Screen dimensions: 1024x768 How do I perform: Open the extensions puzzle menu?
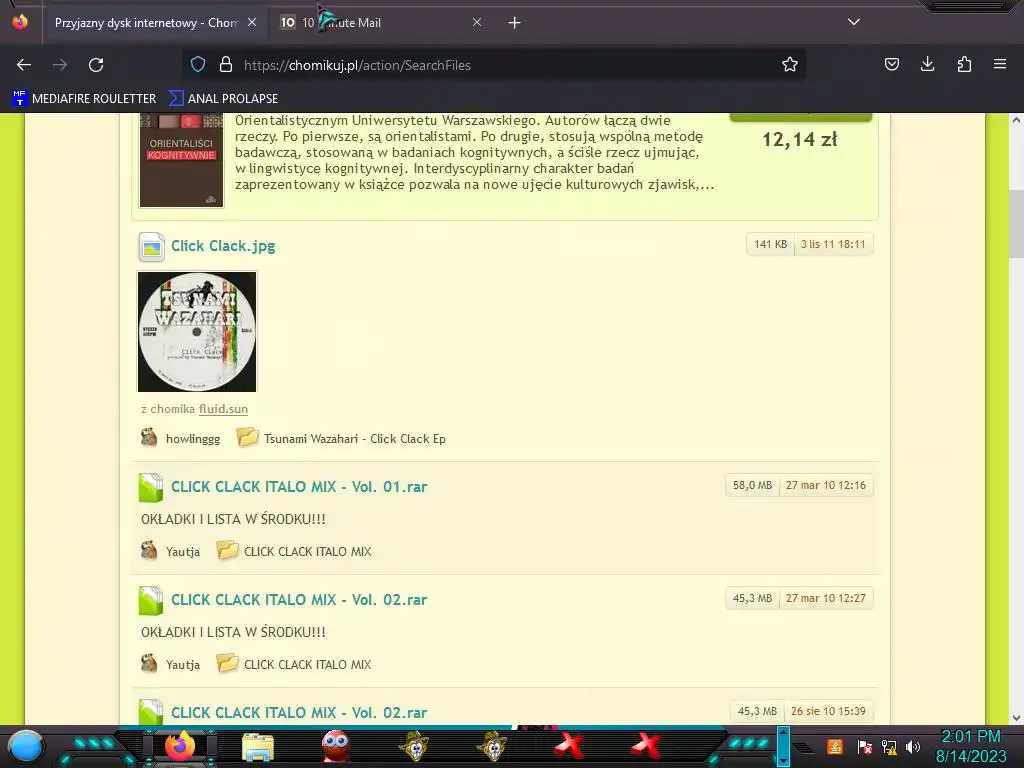click(964, 65)
